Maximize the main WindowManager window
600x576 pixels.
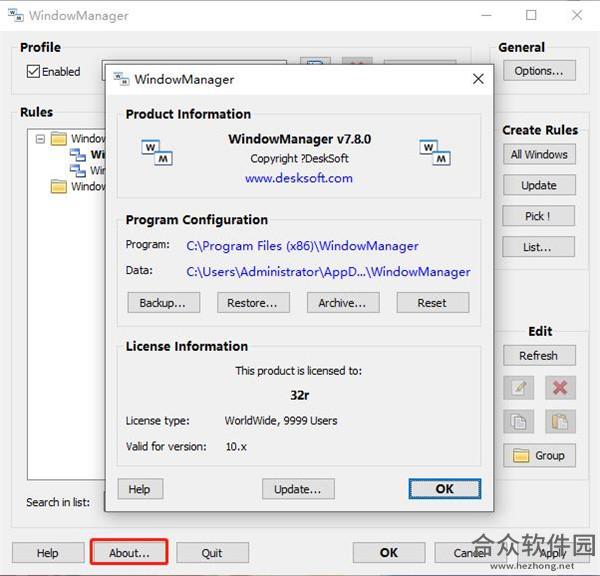531,15
